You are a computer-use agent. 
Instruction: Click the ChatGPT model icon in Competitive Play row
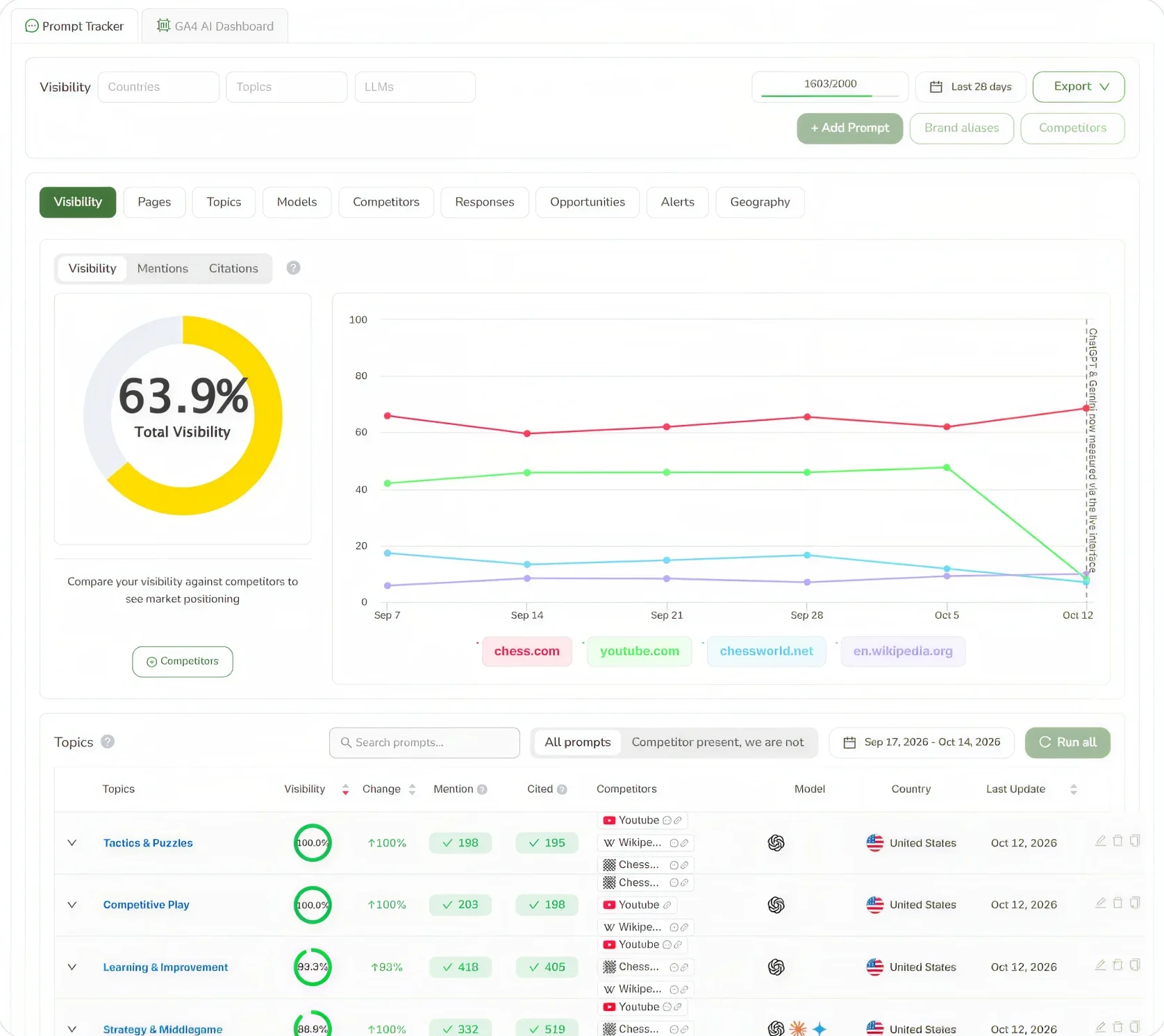[x=776, y=905]
